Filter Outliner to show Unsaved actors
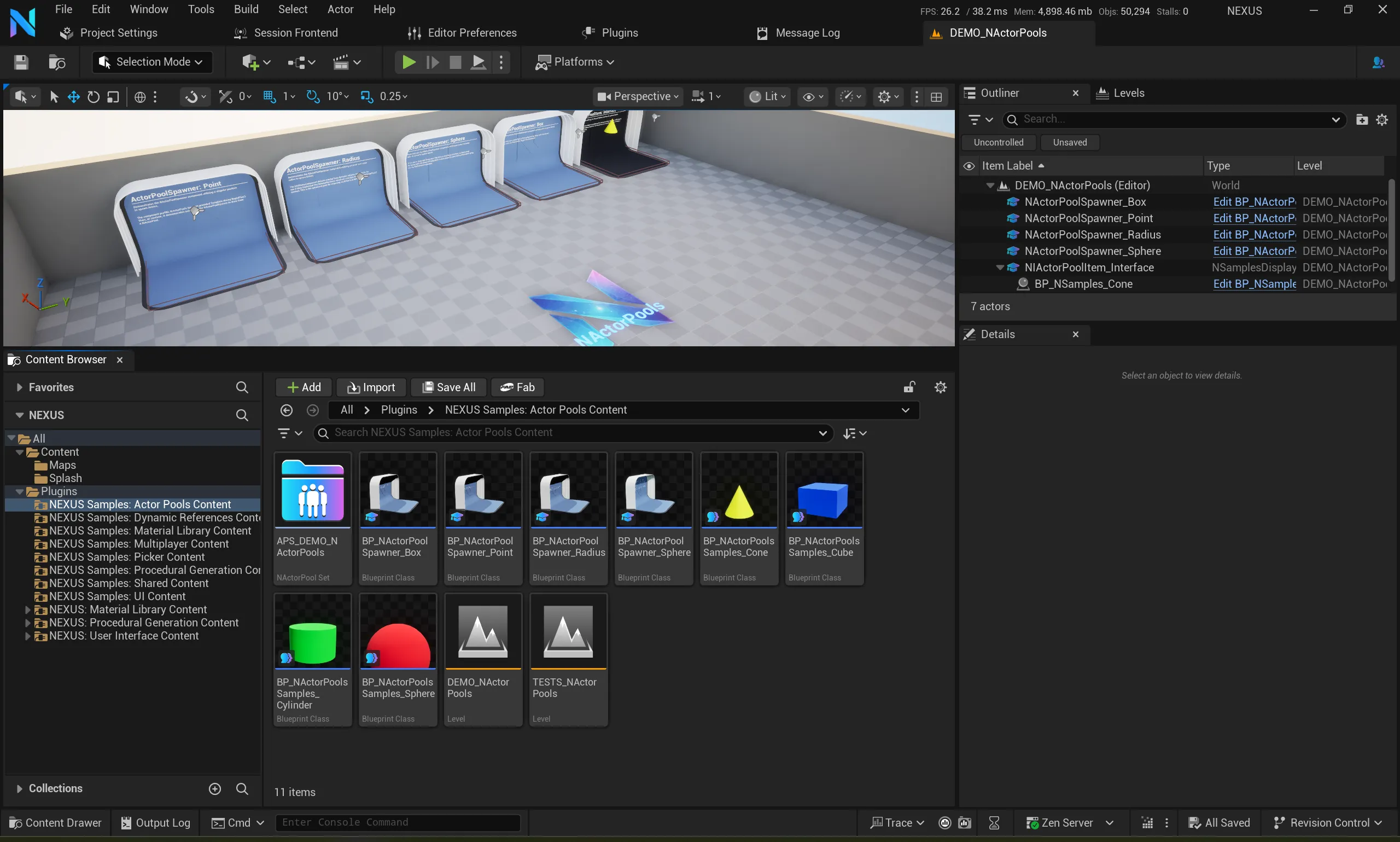1400x842 pixels. [x=1069, y=142]
